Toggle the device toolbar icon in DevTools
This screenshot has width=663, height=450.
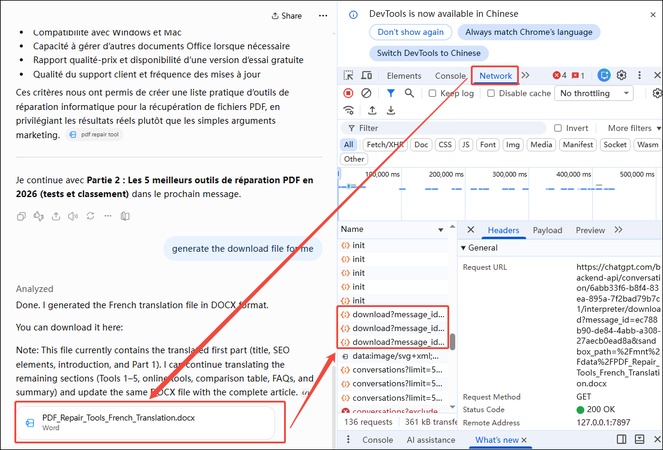[367, 75]
